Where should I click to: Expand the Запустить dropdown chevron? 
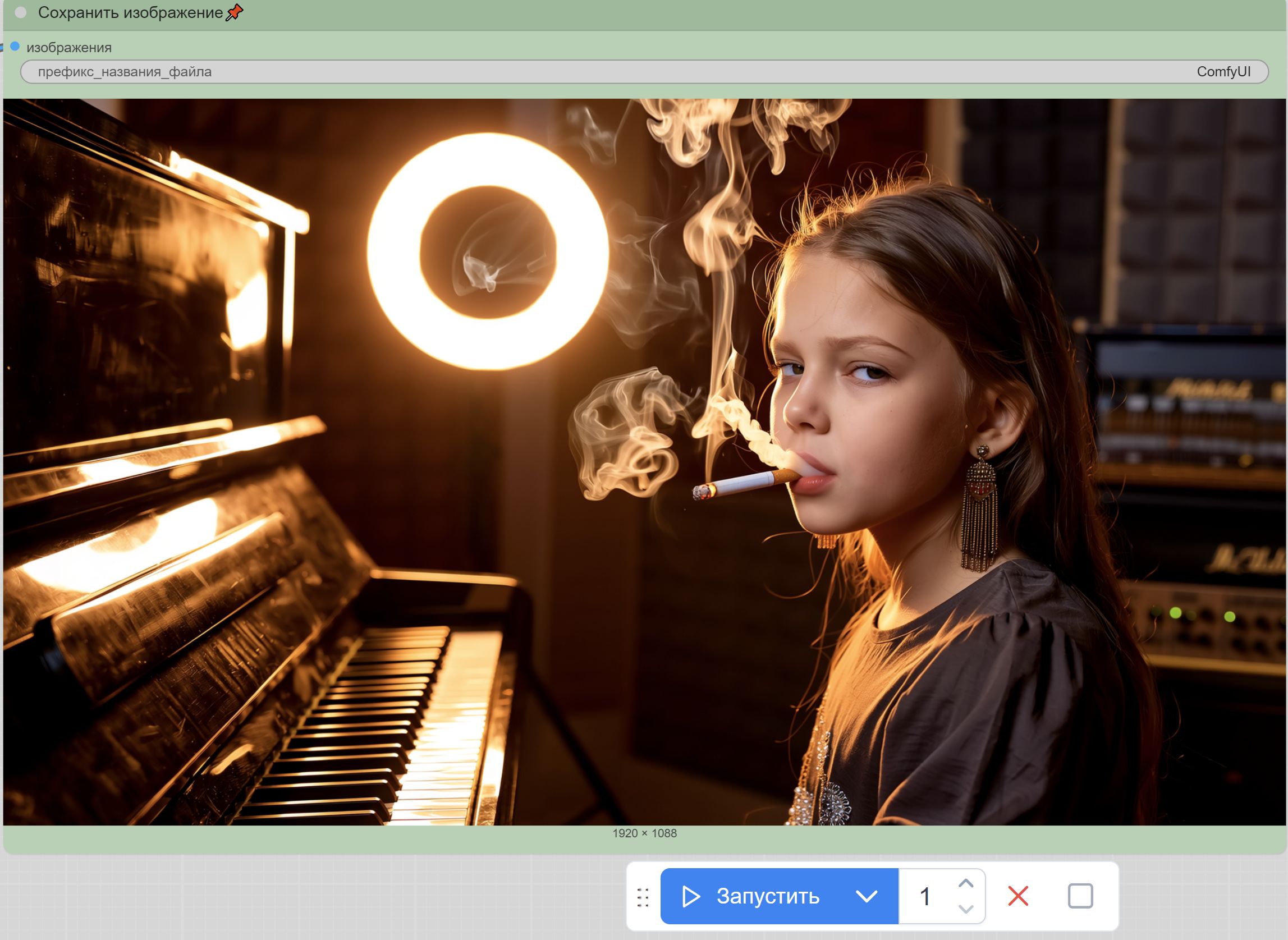click(867, 896)
